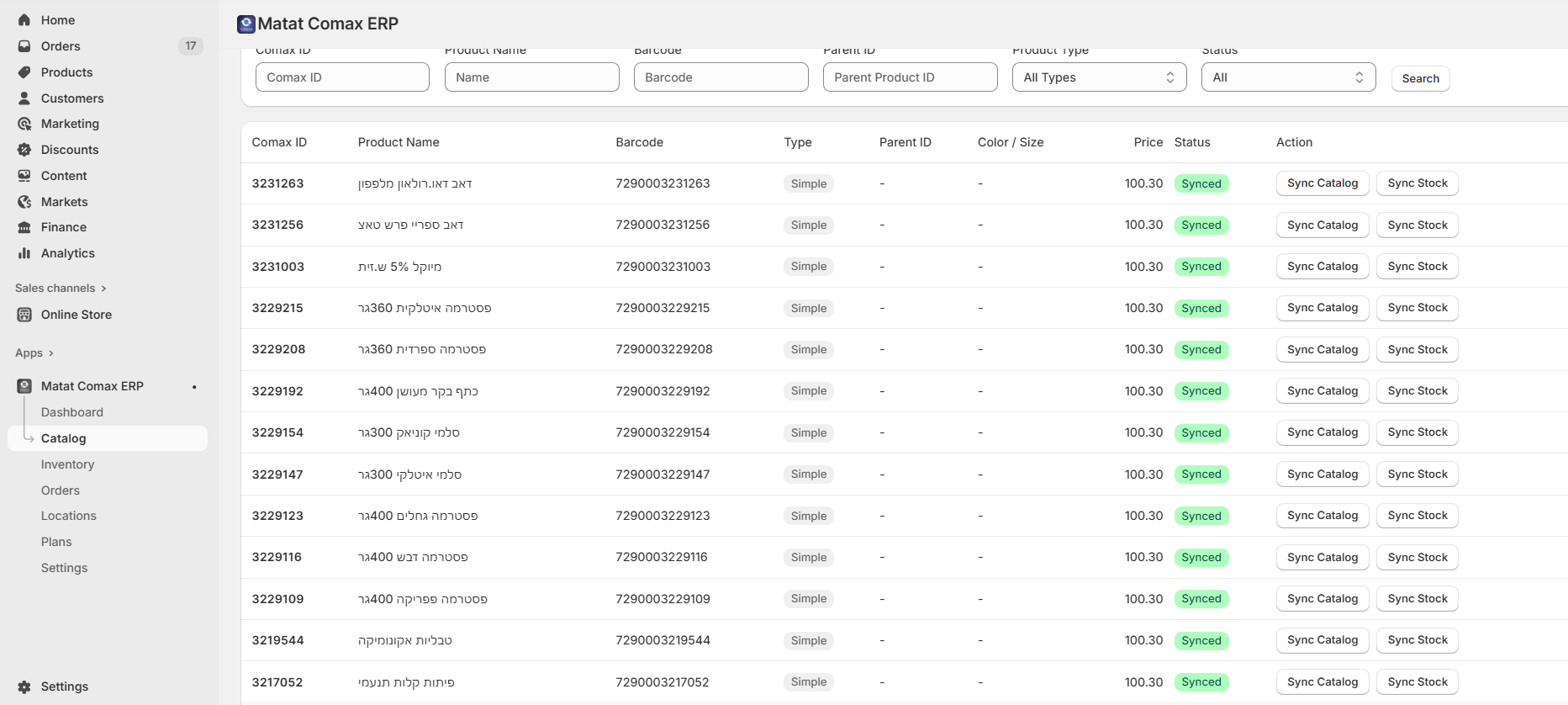Click the Discounts badge icon
This screenshot has height=705, width=1568.
pyautogui.click(x=24, y=150)
